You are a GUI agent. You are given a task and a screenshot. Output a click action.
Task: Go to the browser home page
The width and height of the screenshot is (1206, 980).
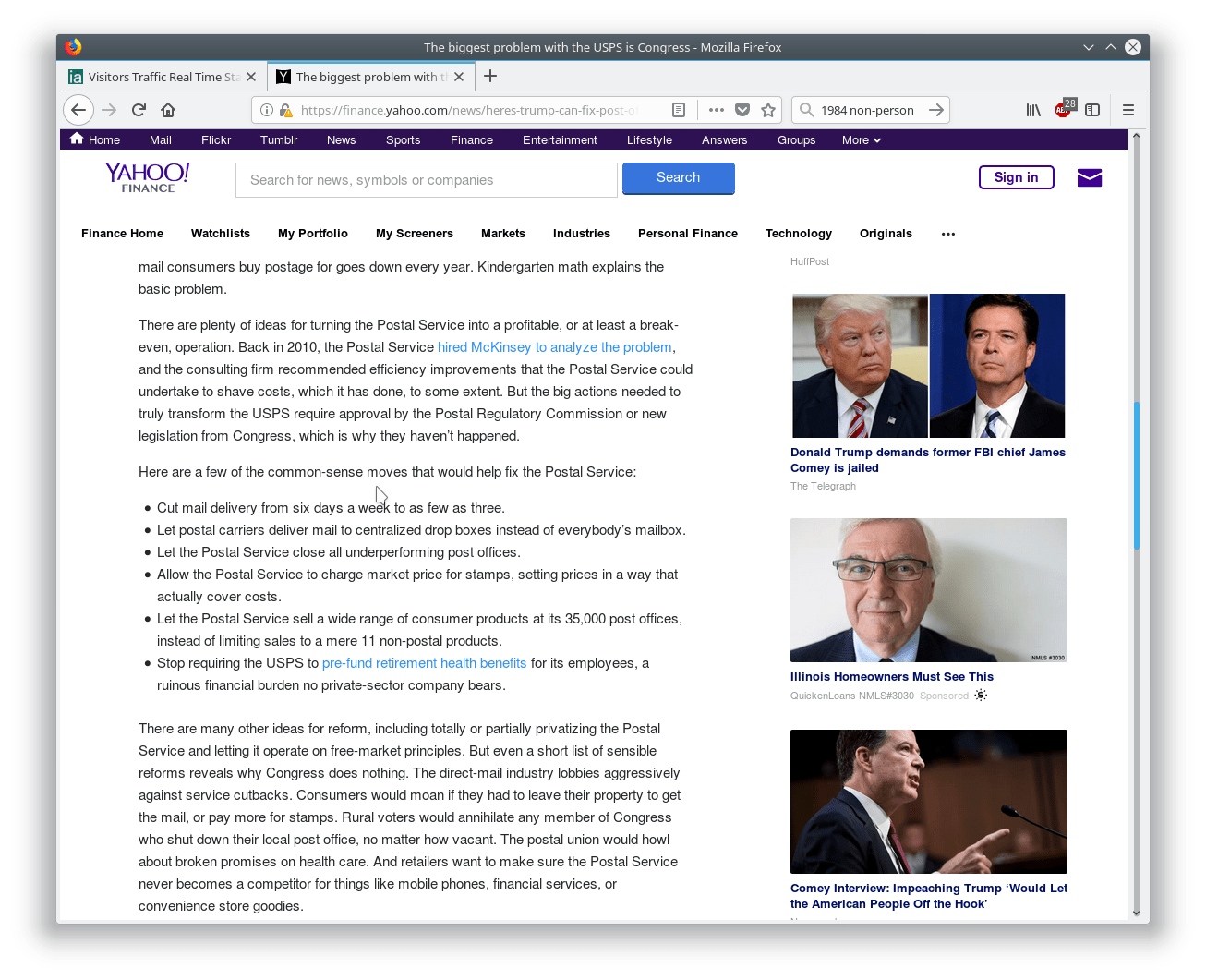(168, 110)
